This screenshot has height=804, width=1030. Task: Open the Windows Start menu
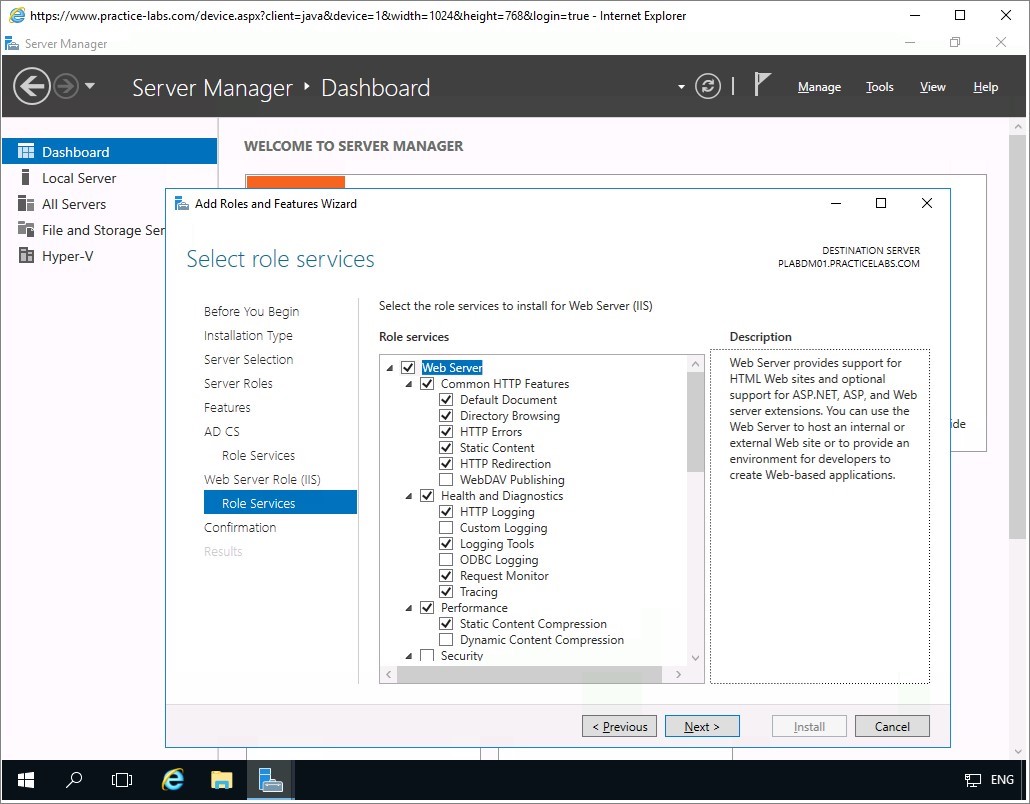tap(26, 780)
